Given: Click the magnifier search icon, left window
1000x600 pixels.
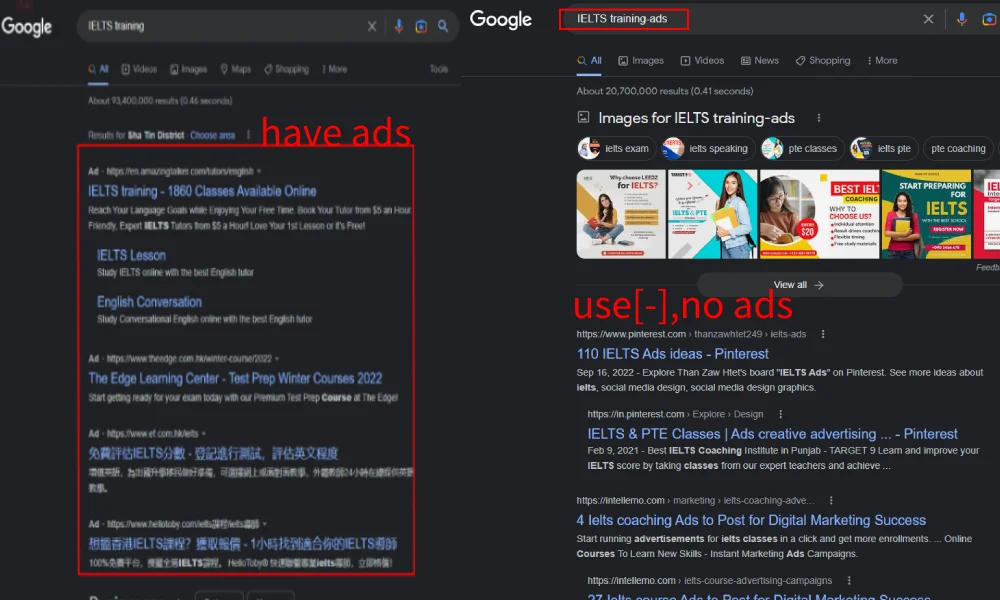Looking at the screenshot, I should coord(443,26).
